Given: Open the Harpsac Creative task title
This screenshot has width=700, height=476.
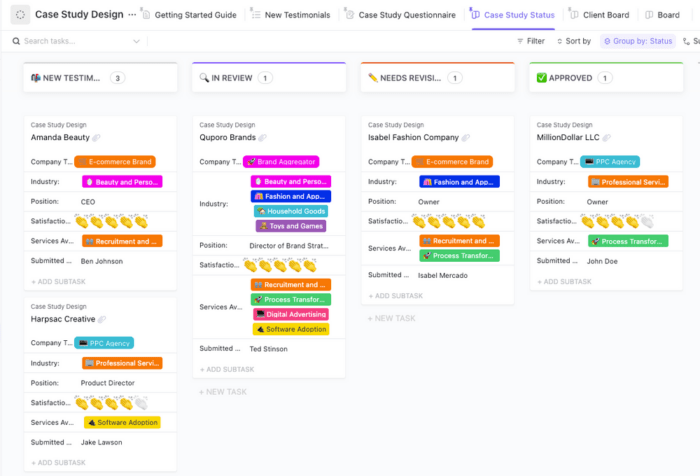Looking at the screenshot, I should click(63, 319).
